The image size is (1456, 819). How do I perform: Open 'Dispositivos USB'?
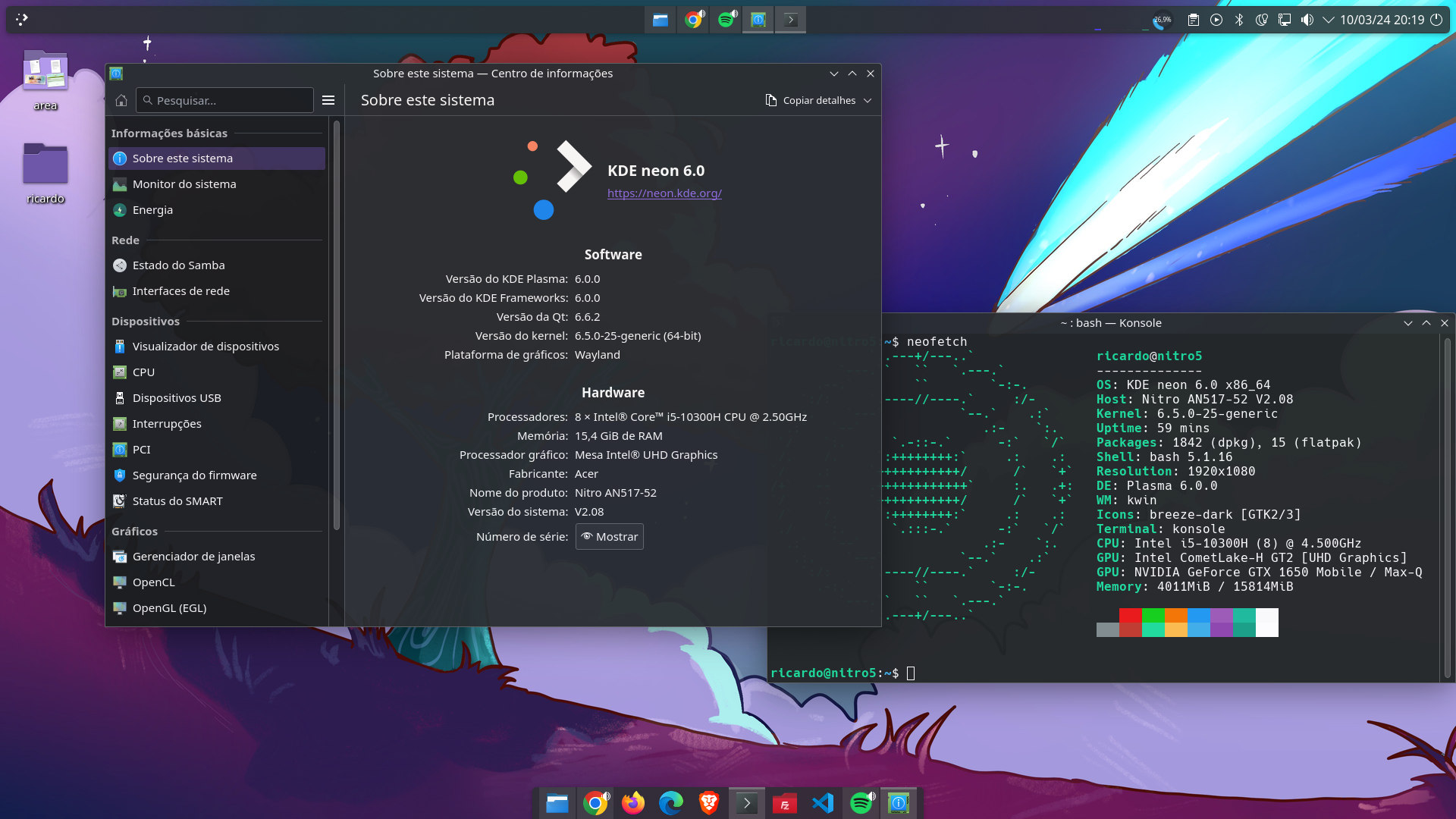click(217, 398)
